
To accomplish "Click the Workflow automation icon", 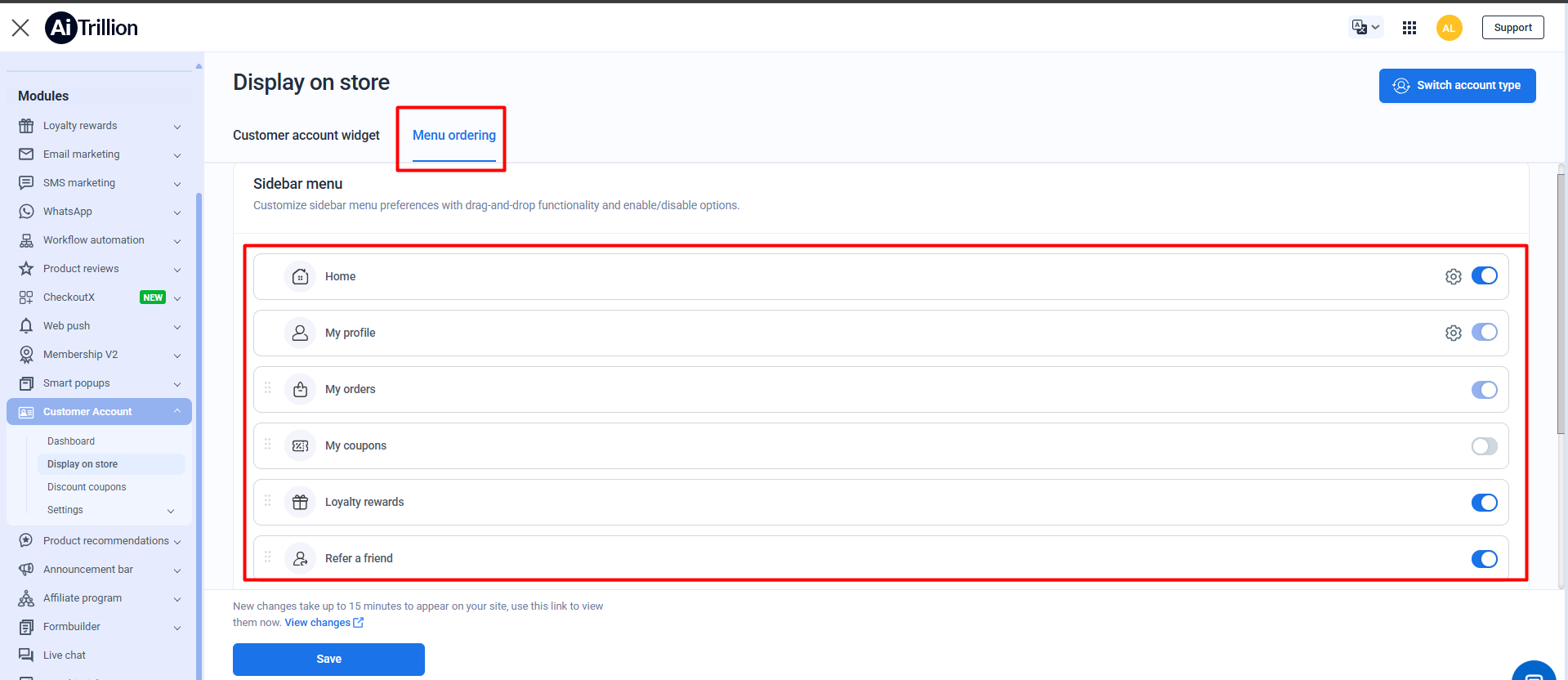I will pyautogui.click(x=26, y=240).
